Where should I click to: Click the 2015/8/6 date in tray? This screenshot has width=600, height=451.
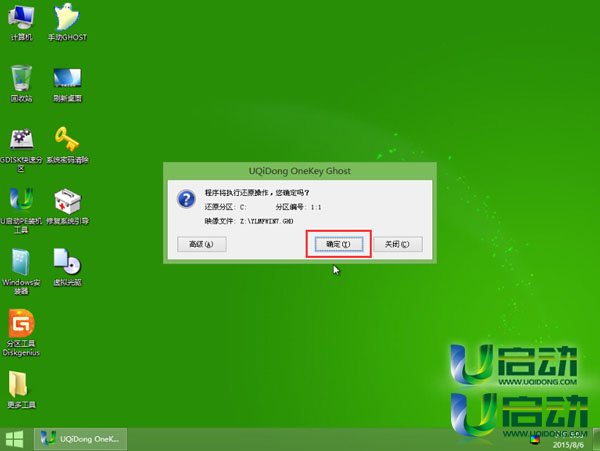pos(568,445)
